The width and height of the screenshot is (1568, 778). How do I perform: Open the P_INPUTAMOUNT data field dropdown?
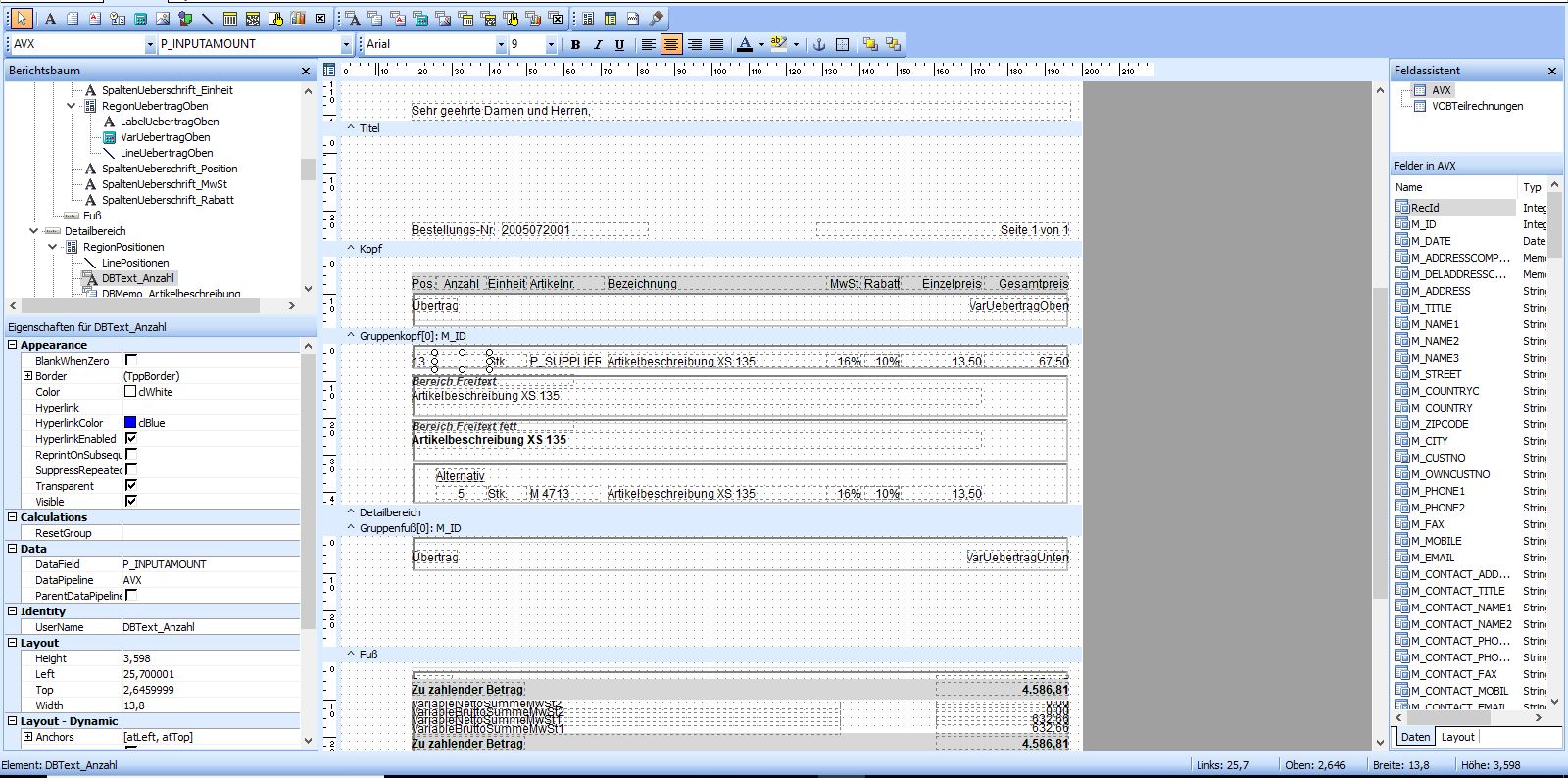tap(345, 44)
